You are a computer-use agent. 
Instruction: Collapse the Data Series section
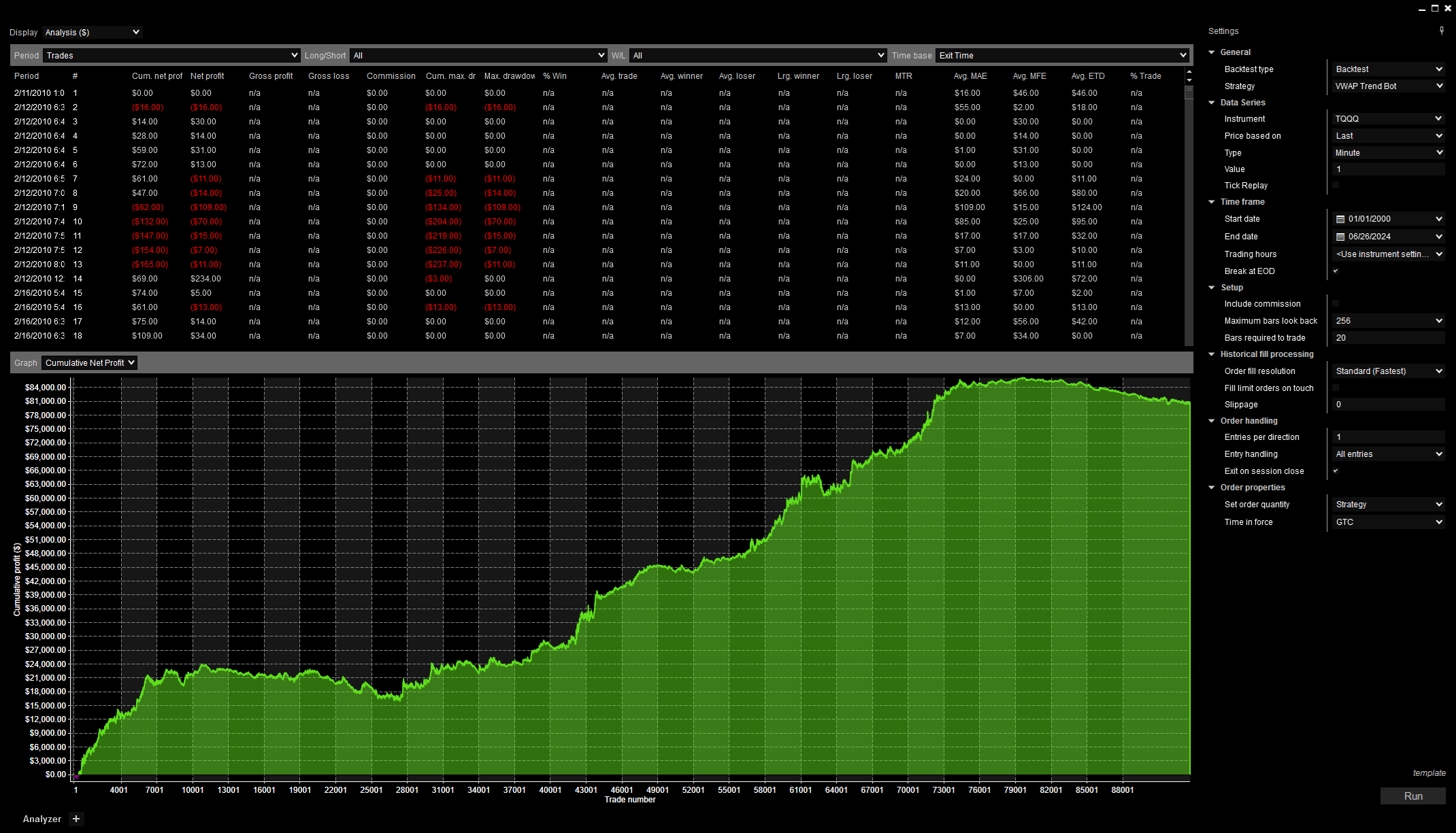tap(1212, 103)
